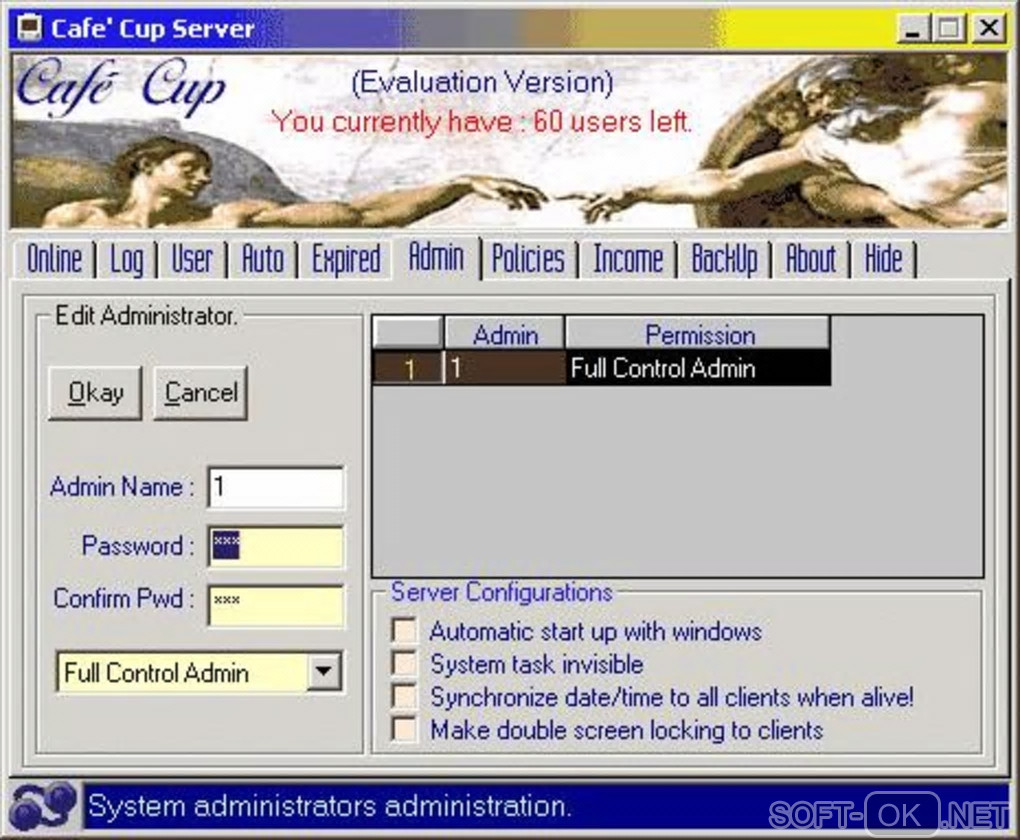Image resolution: width=1020 pixels, height=840 pixels.
Task: Click the Café Cup logo in banner
Action: (121, 85)
